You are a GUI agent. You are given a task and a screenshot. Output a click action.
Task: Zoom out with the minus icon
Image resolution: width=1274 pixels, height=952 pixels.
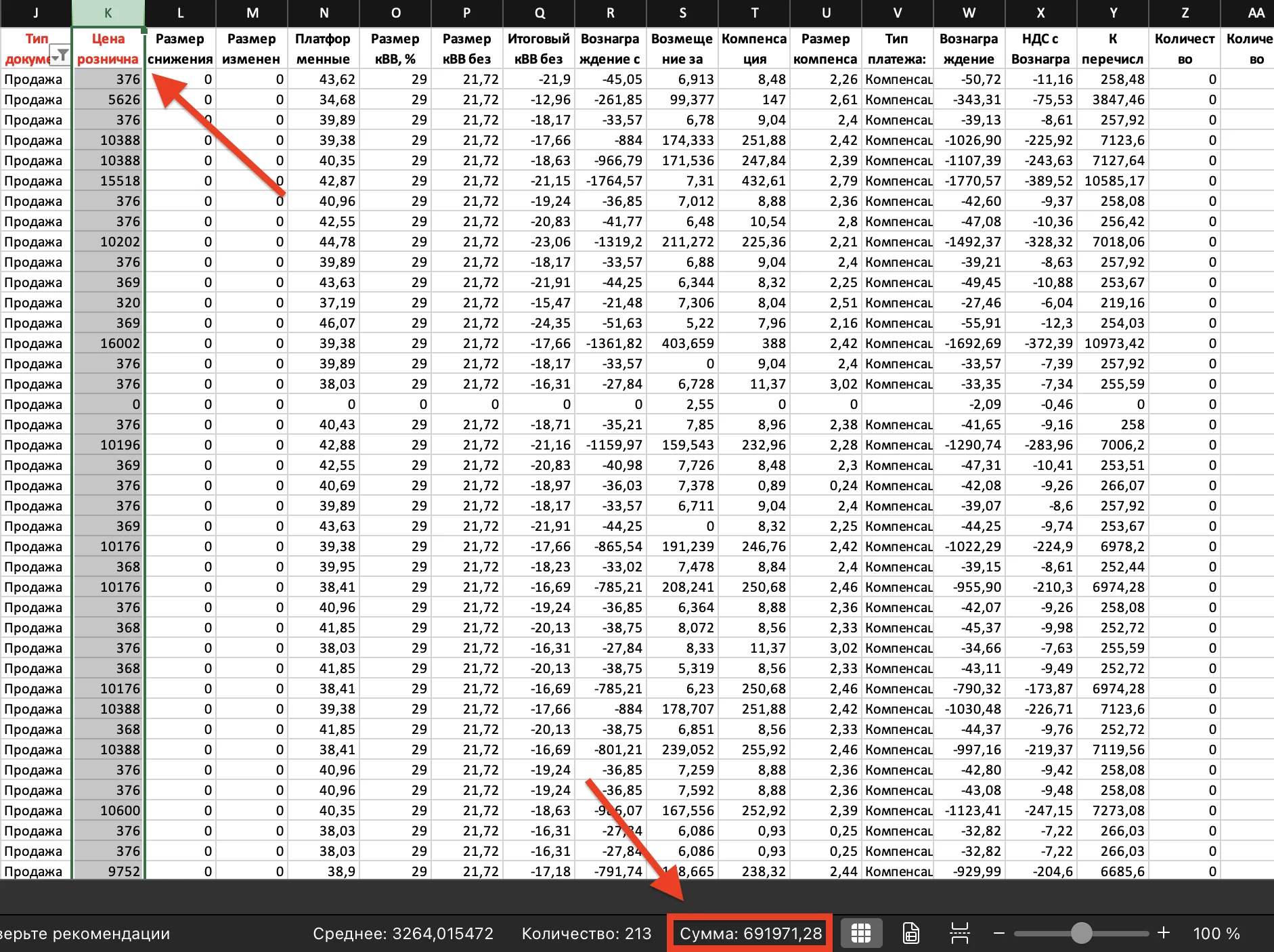pos(998,933)
